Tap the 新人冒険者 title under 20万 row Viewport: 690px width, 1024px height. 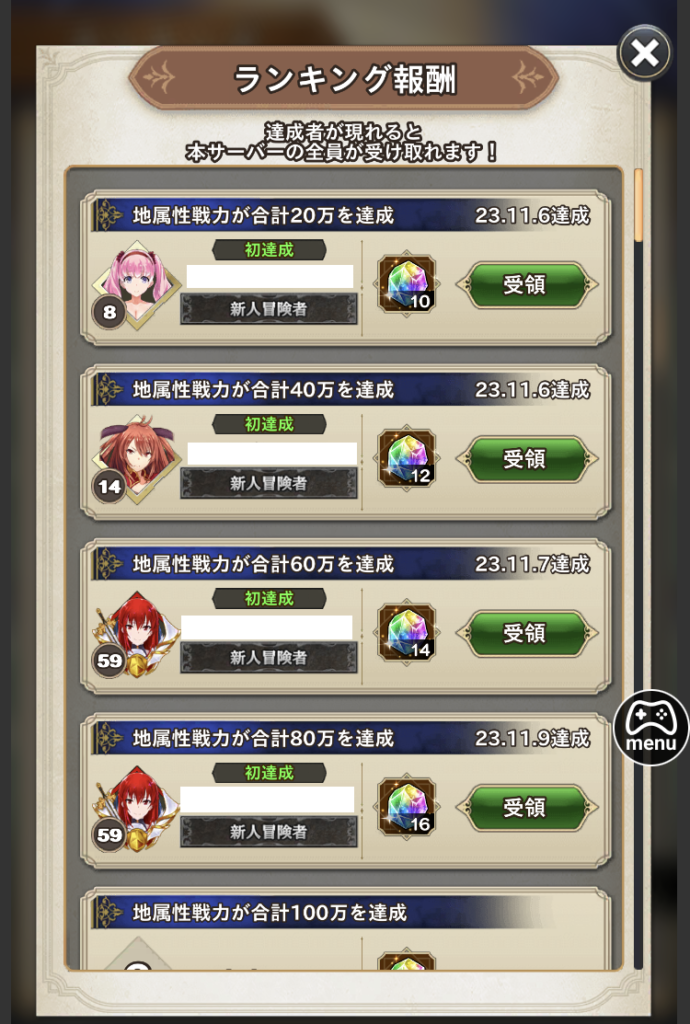(x=268, y=309)
